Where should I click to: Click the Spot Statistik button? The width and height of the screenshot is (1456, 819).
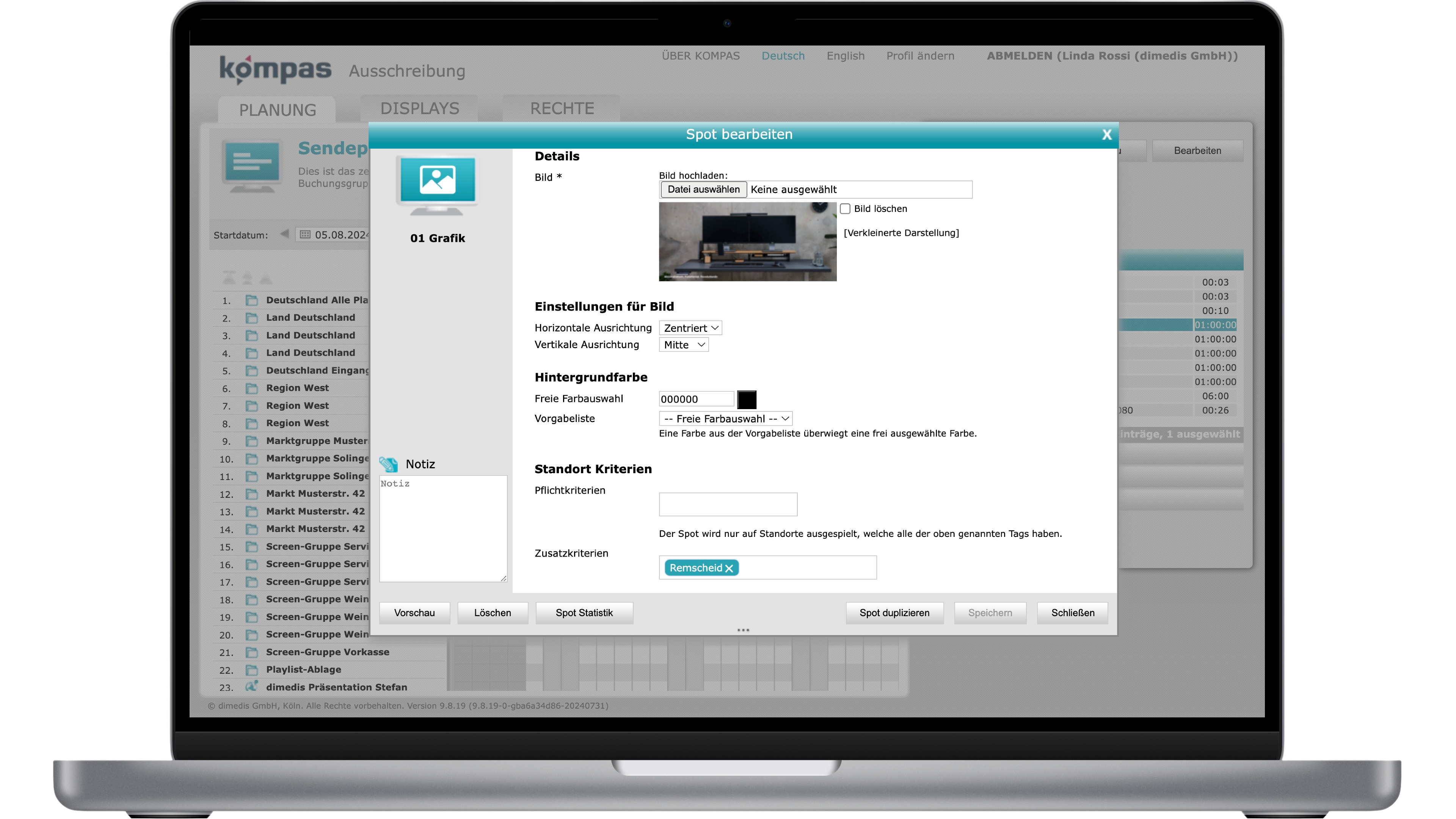pyautogui.click(x=584, y=612)
